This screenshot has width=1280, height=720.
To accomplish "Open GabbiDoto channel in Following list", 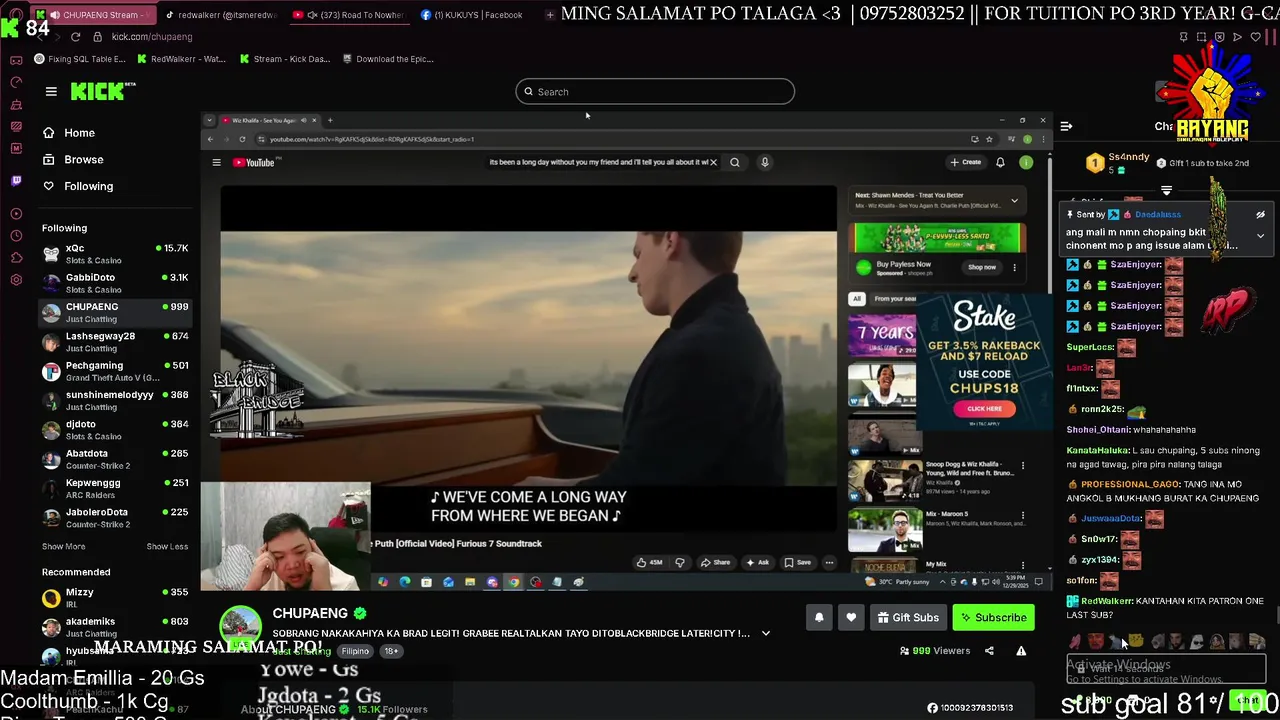I will pos(115,283).
